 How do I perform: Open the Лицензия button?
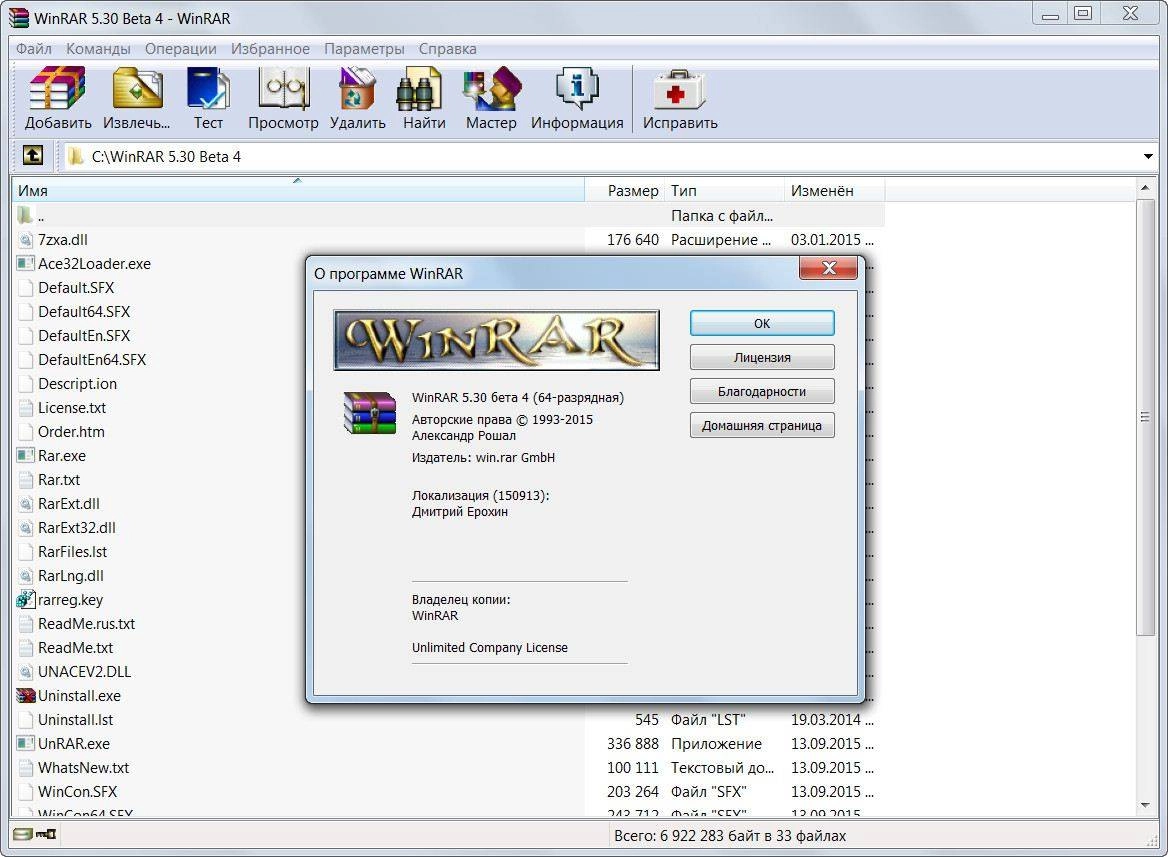[x=762, y=357]
